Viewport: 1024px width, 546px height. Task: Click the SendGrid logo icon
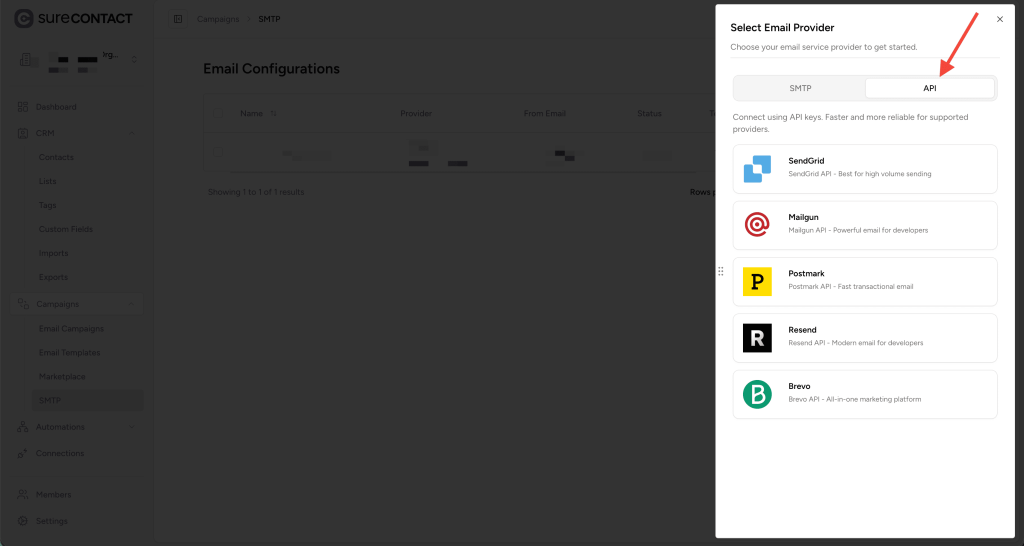(x=757, y=169)
